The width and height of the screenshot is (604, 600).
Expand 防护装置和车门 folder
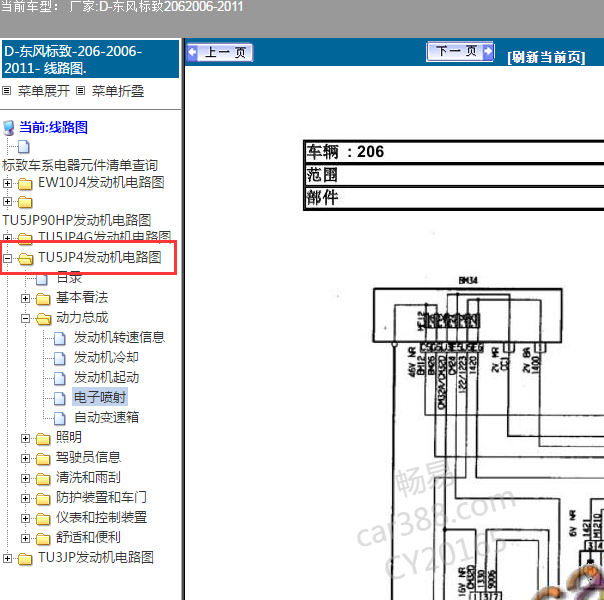[25, 498]
